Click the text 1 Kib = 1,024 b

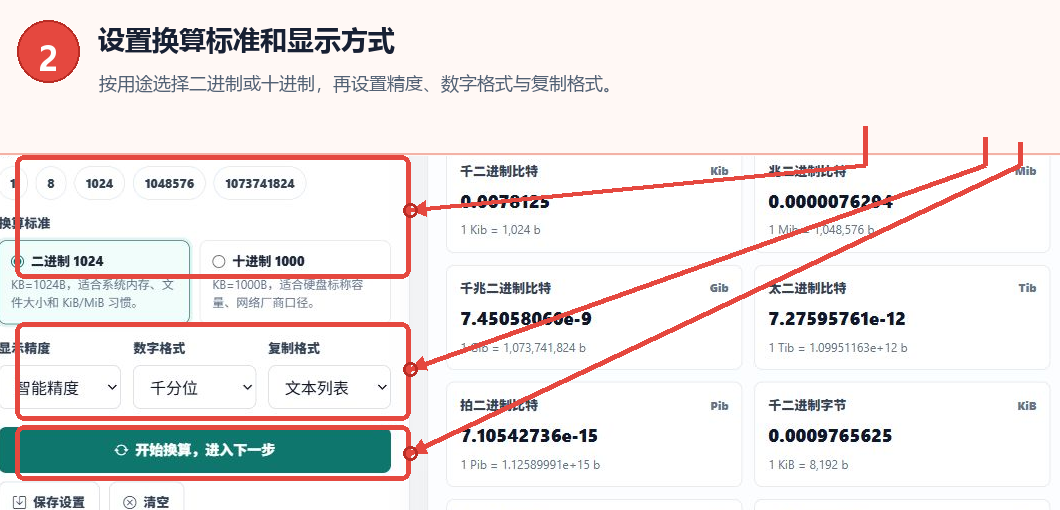(500, 230)
